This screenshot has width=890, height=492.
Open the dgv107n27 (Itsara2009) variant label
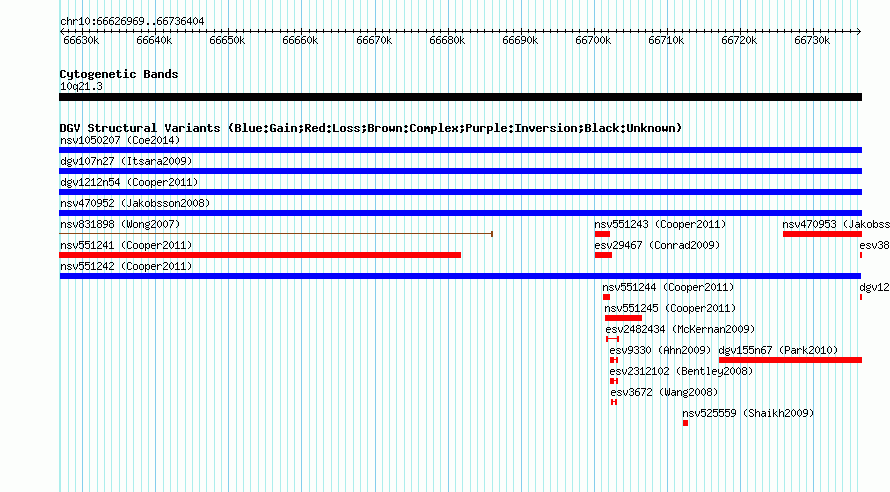click(126, 161)
